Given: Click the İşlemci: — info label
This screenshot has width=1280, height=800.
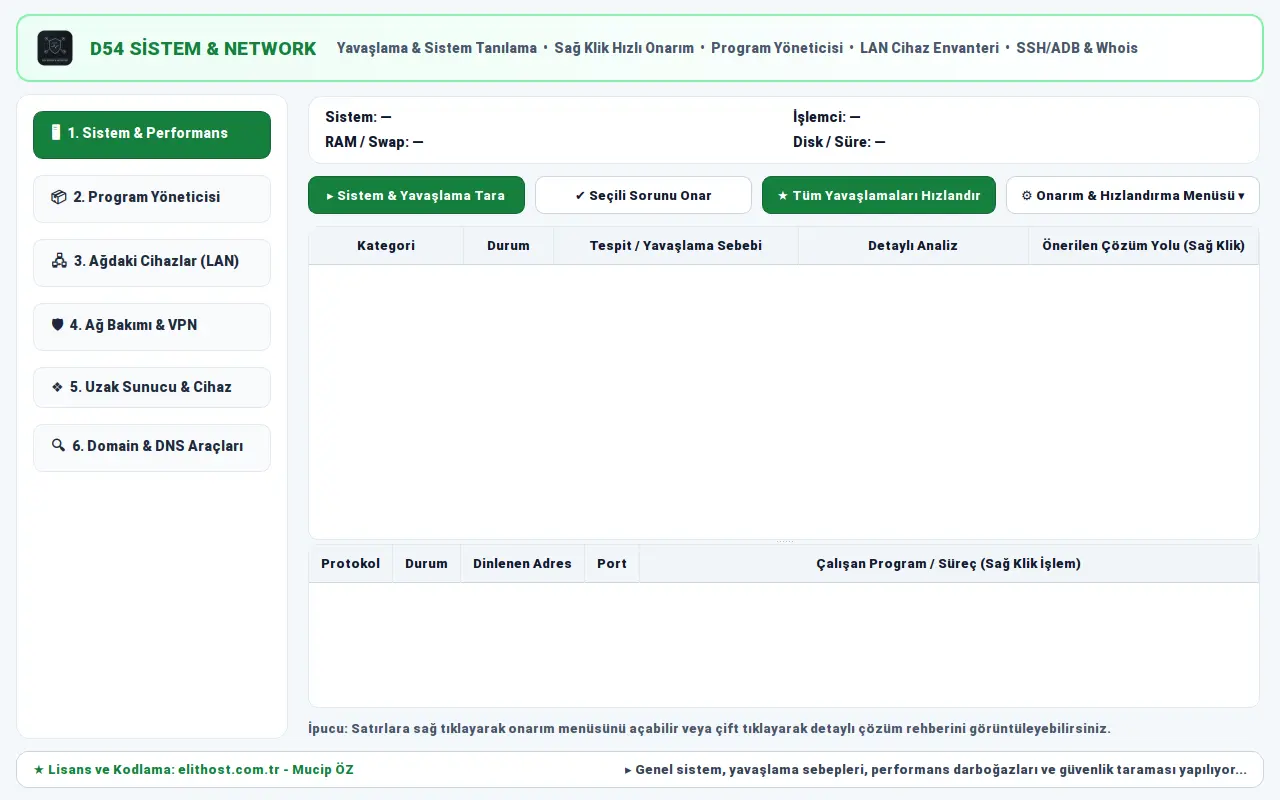Looking at the screenshot, I should click(x=827, y=117).
